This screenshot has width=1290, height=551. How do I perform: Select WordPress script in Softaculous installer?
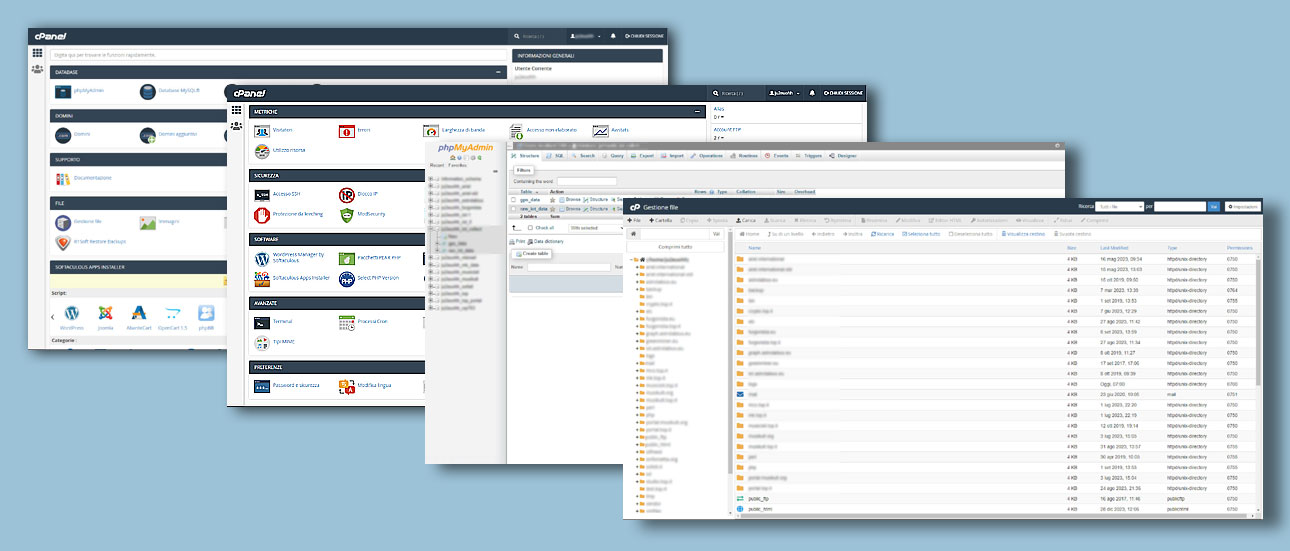[x=71, y=313]
